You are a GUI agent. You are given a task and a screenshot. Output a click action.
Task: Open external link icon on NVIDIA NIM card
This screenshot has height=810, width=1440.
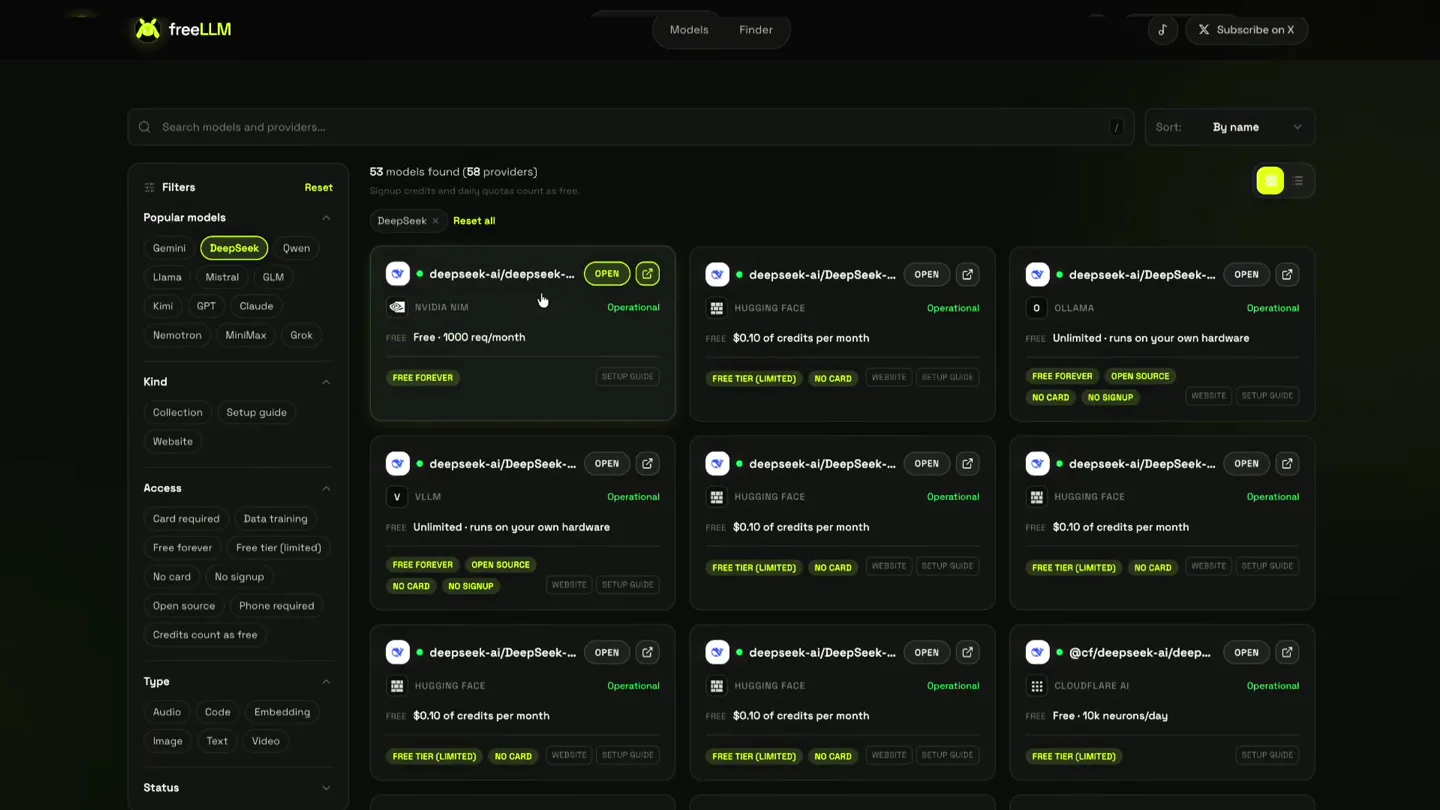tap(647, 274)
